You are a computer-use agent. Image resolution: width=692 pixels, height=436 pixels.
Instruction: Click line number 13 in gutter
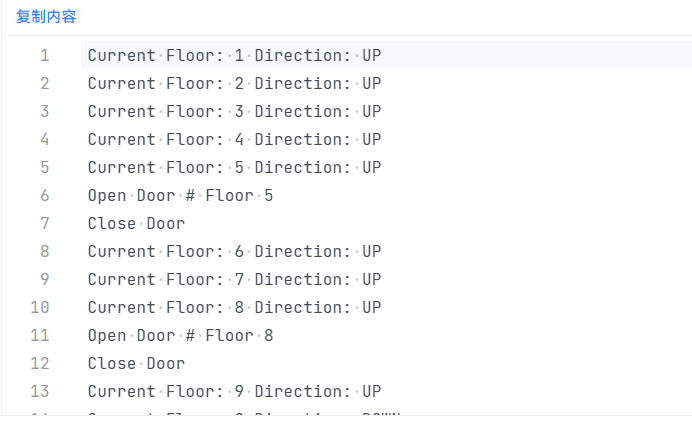click(40, 392)
